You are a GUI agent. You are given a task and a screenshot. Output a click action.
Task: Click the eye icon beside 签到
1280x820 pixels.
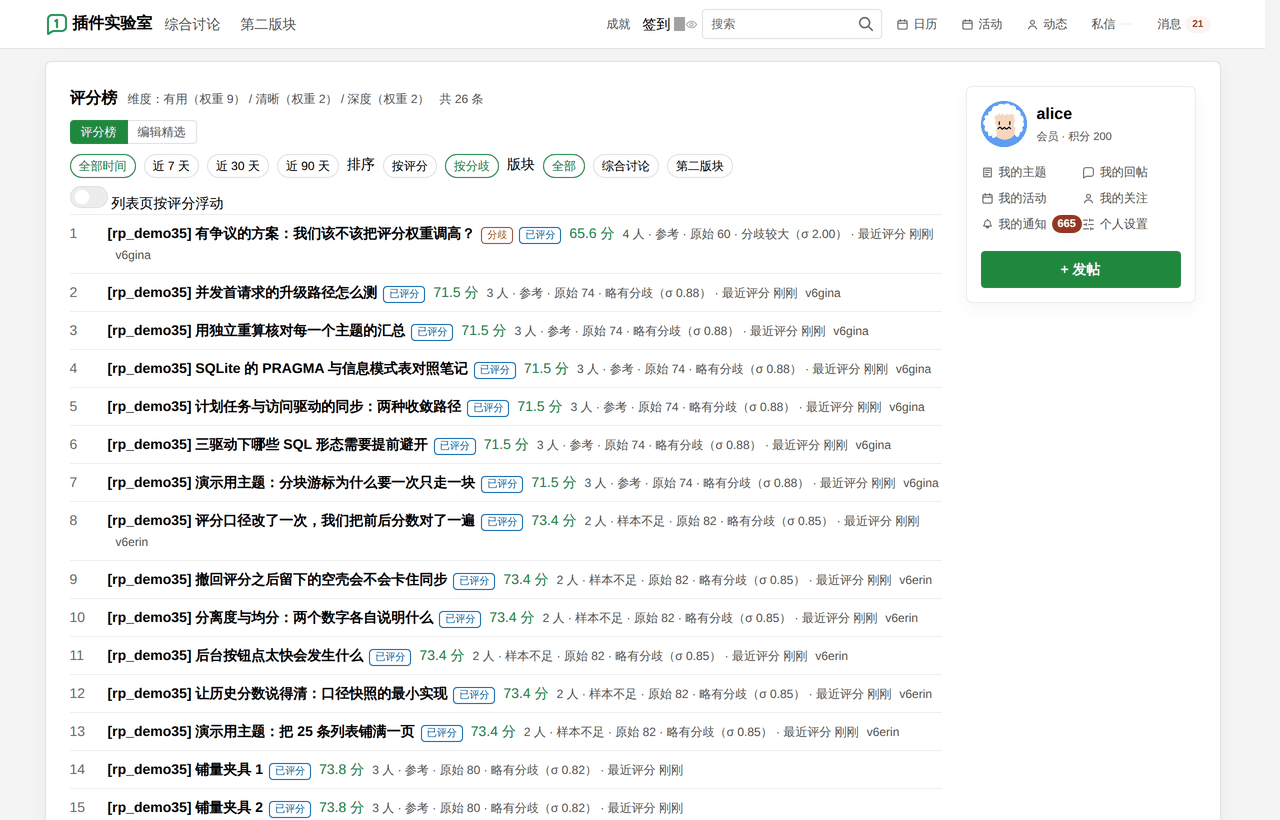coord(691,24)
